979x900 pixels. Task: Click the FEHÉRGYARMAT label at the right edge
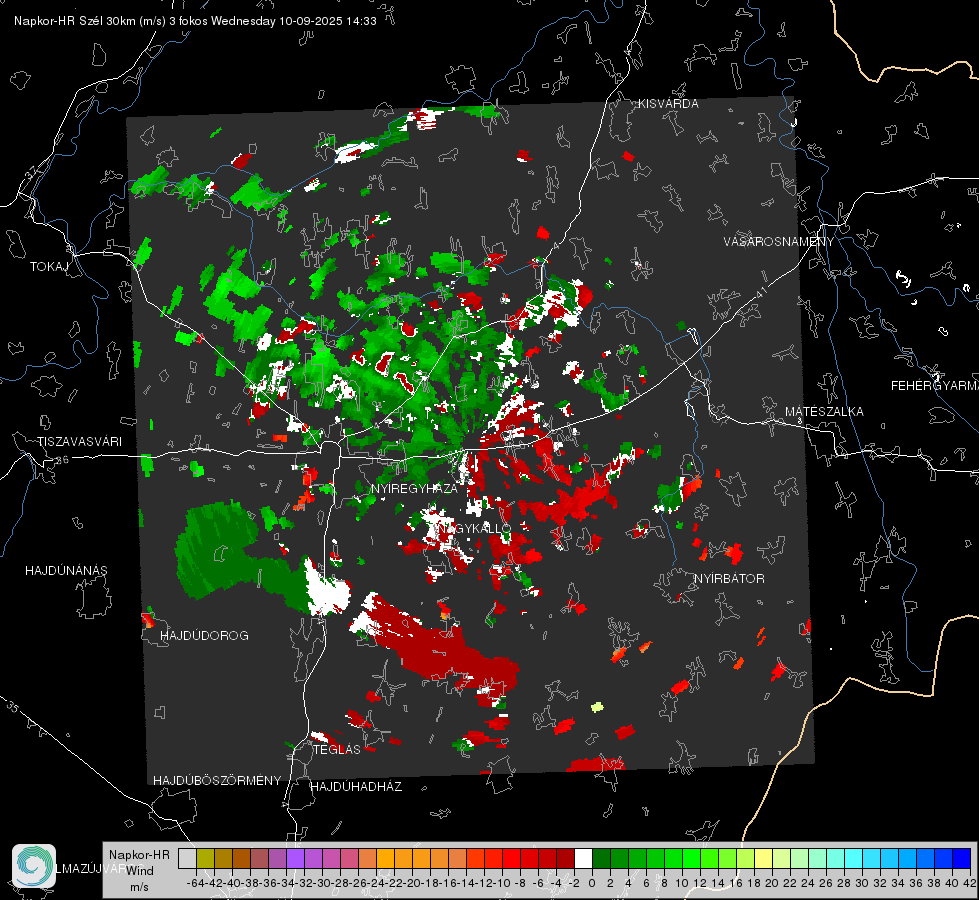coord(934,385)
